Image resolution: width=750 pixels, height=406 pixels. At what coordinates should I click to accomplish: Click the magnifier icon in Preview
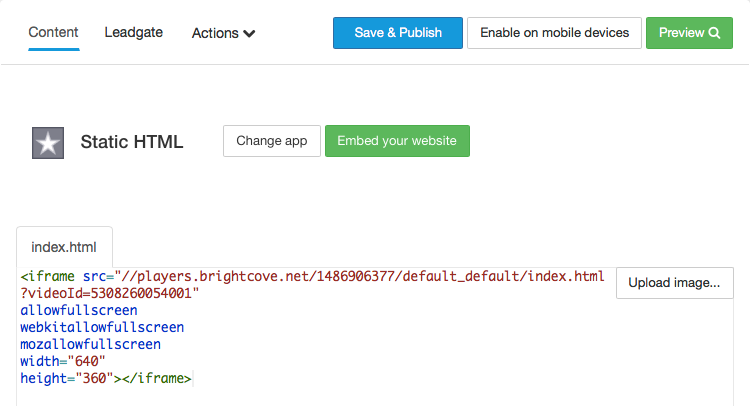[714, 33]
